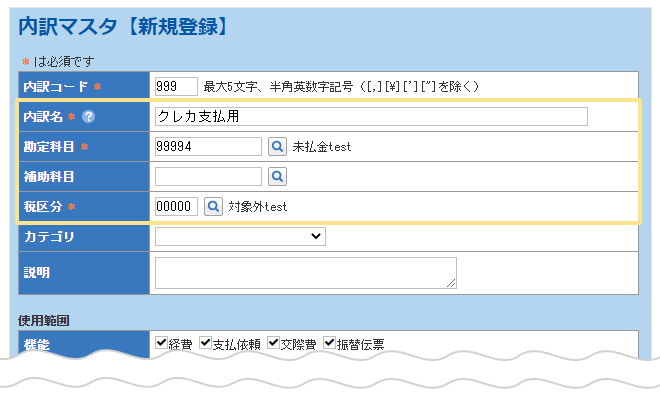This screenshot has height=399, width=660.
Task: Select the 勘定科目 code field 99994
Action: [x=208, y=146]
